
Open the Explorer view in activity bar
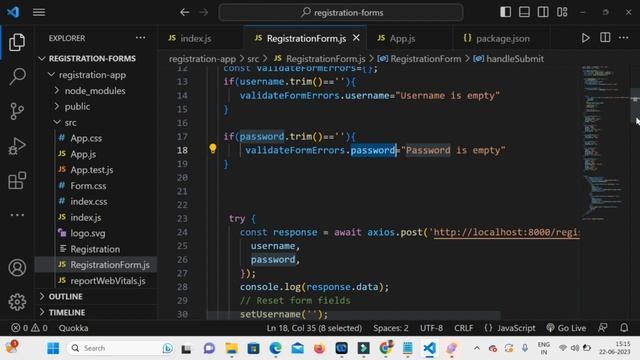tap(17, 42)
